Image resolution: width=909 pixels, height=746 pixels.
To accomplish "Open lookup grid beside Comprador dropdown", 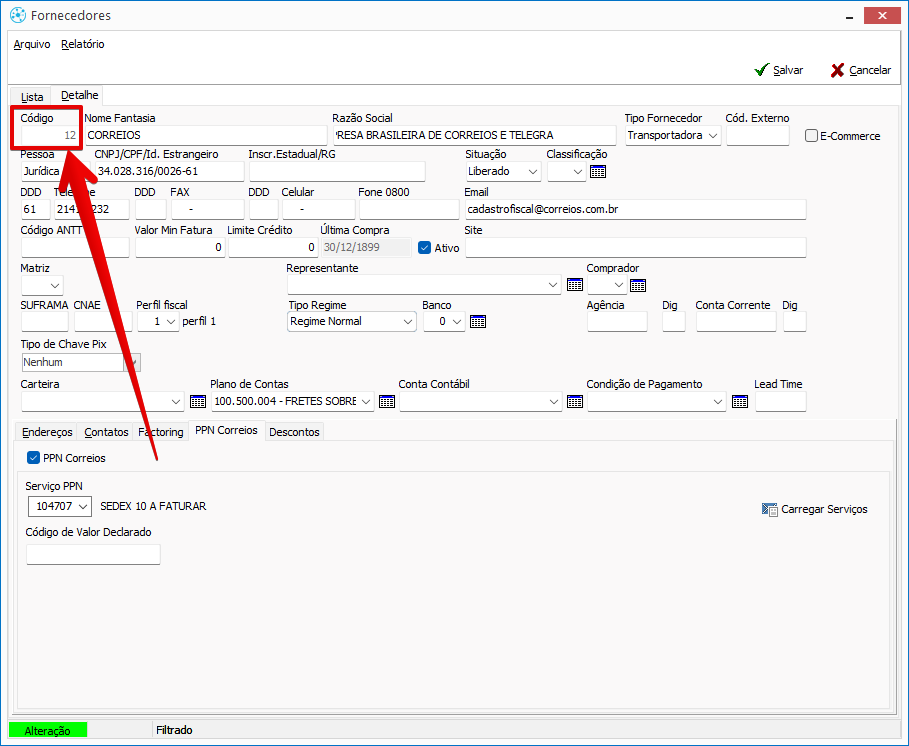I will [x=638, y=285].
